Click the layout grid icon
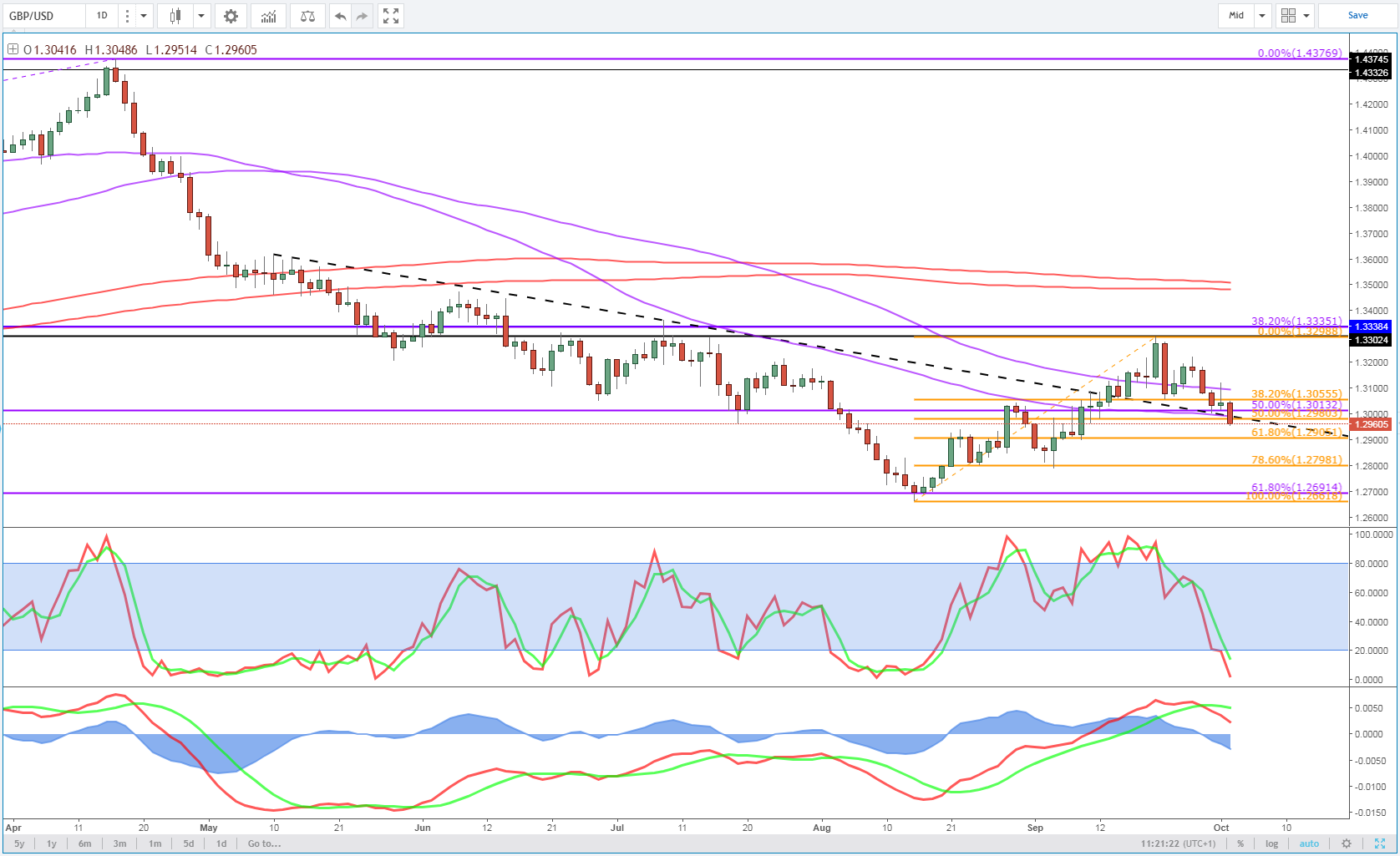The width and height of the screenshot is (1400, 856). (1288, 16)
